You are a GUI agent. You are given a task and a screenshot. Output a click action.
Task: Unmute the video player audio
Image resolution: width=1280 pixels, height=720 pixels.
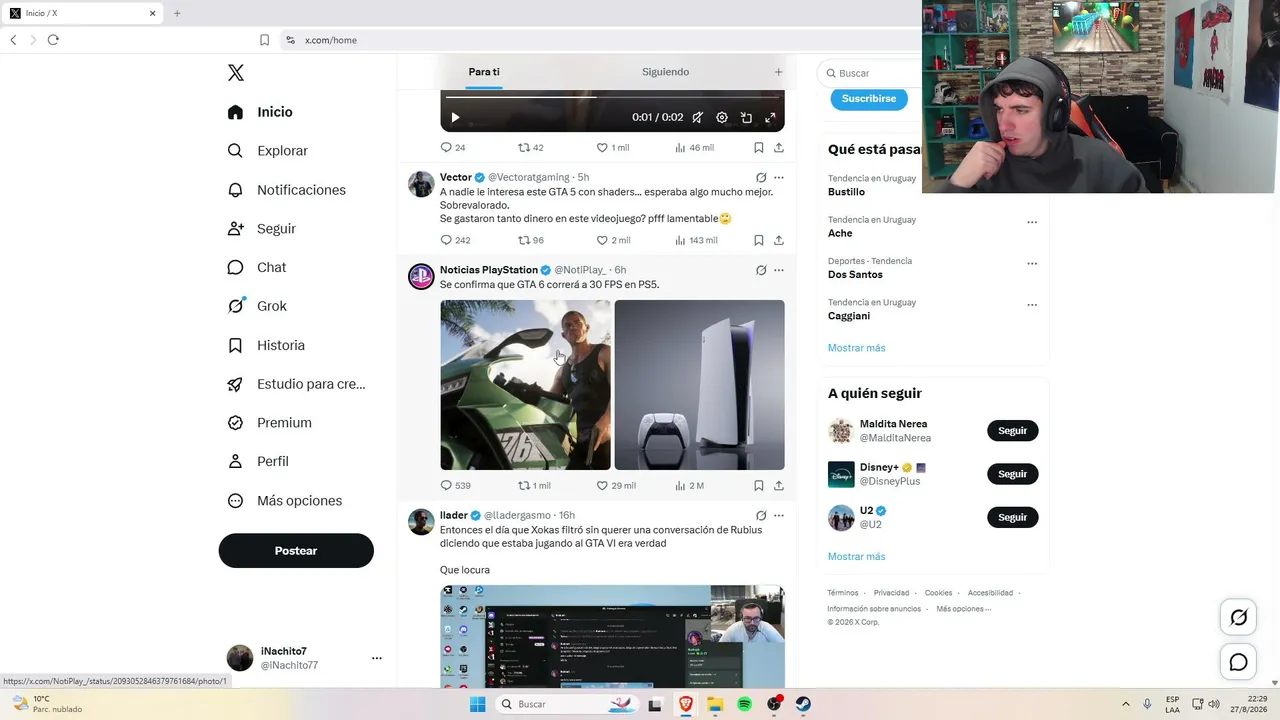[698, 118]
